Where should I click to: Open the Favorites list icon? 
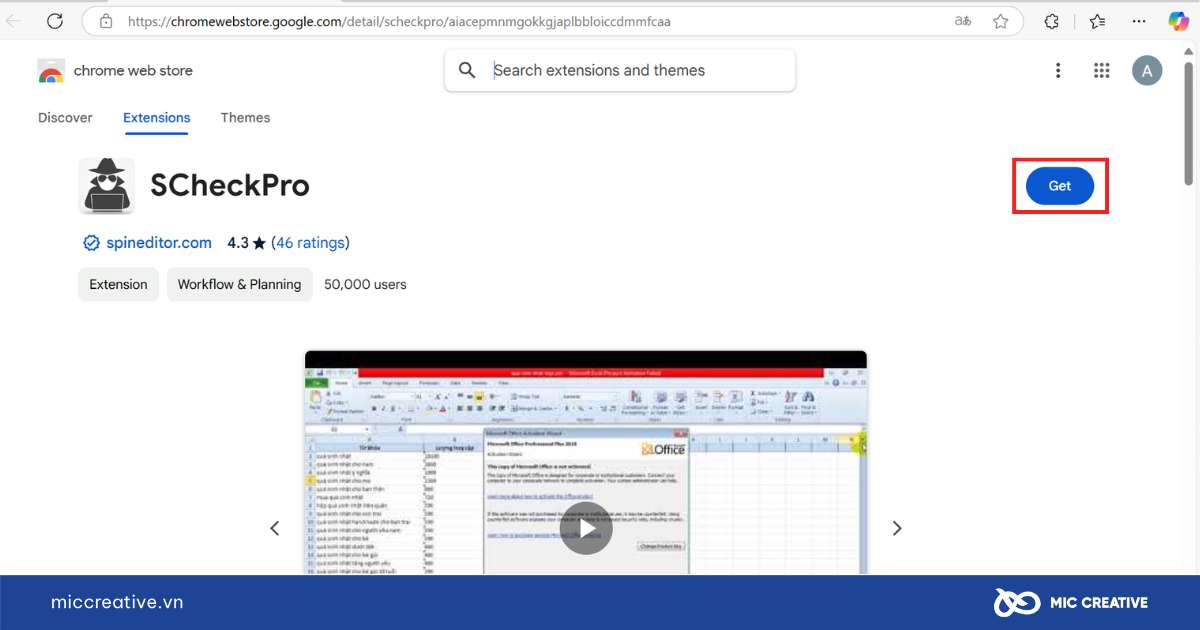[x=1097, y=21]
